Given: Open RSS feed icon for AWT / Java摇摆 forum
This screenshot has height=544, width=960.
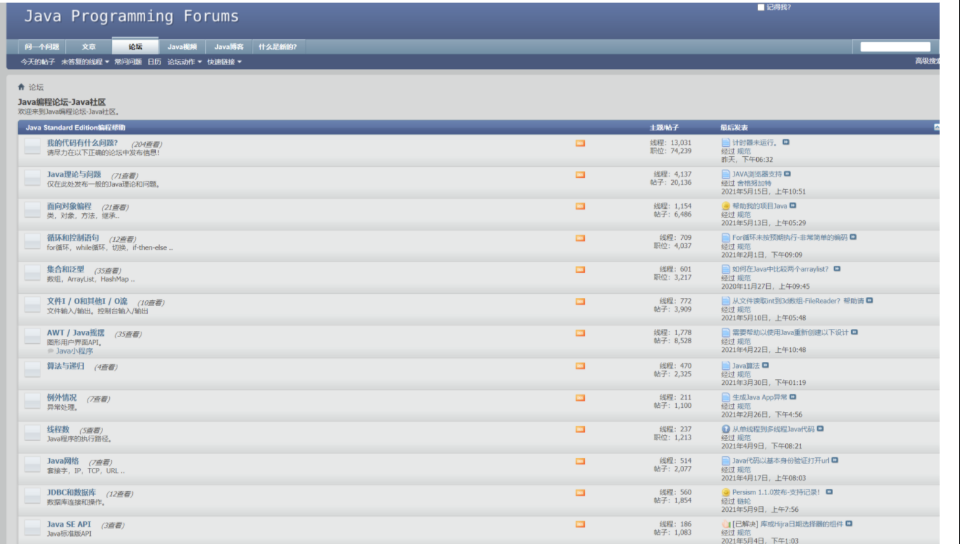Looking at the screenshot, I should (580, 333).
